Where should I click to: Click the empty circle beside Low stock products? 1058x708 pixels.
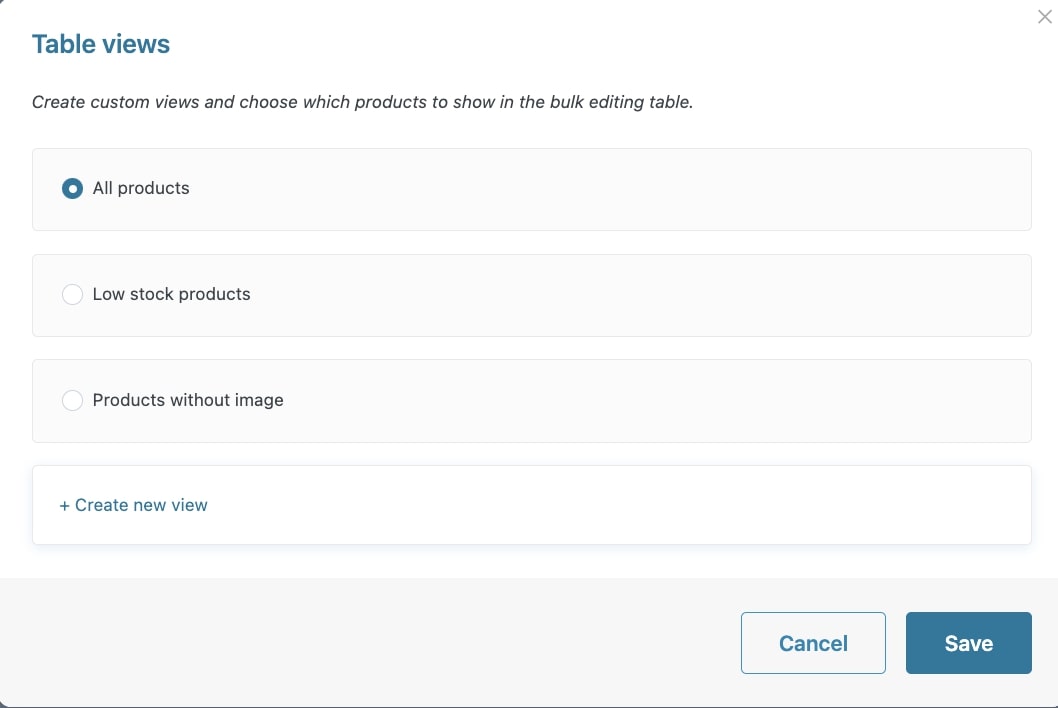click(72, 295)
